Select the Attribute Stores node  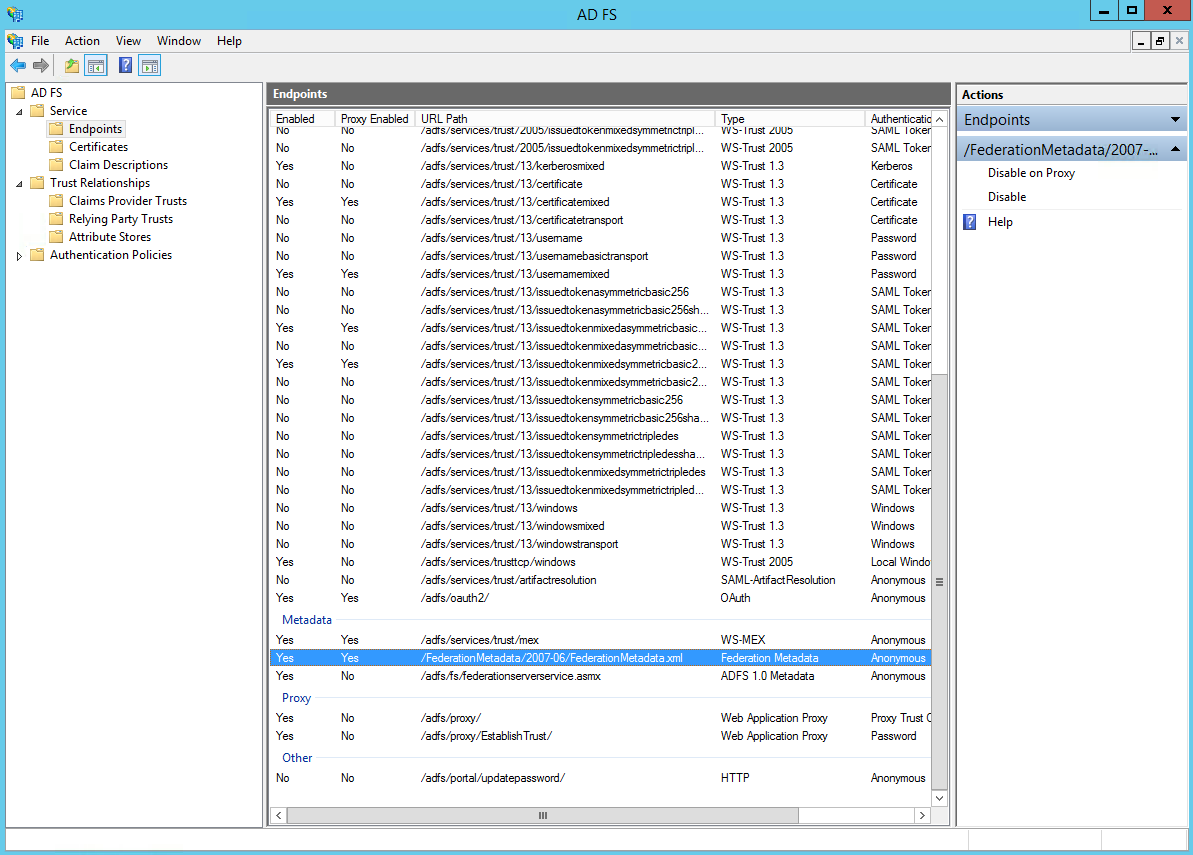pyautogui.click(x=110, y=237)
